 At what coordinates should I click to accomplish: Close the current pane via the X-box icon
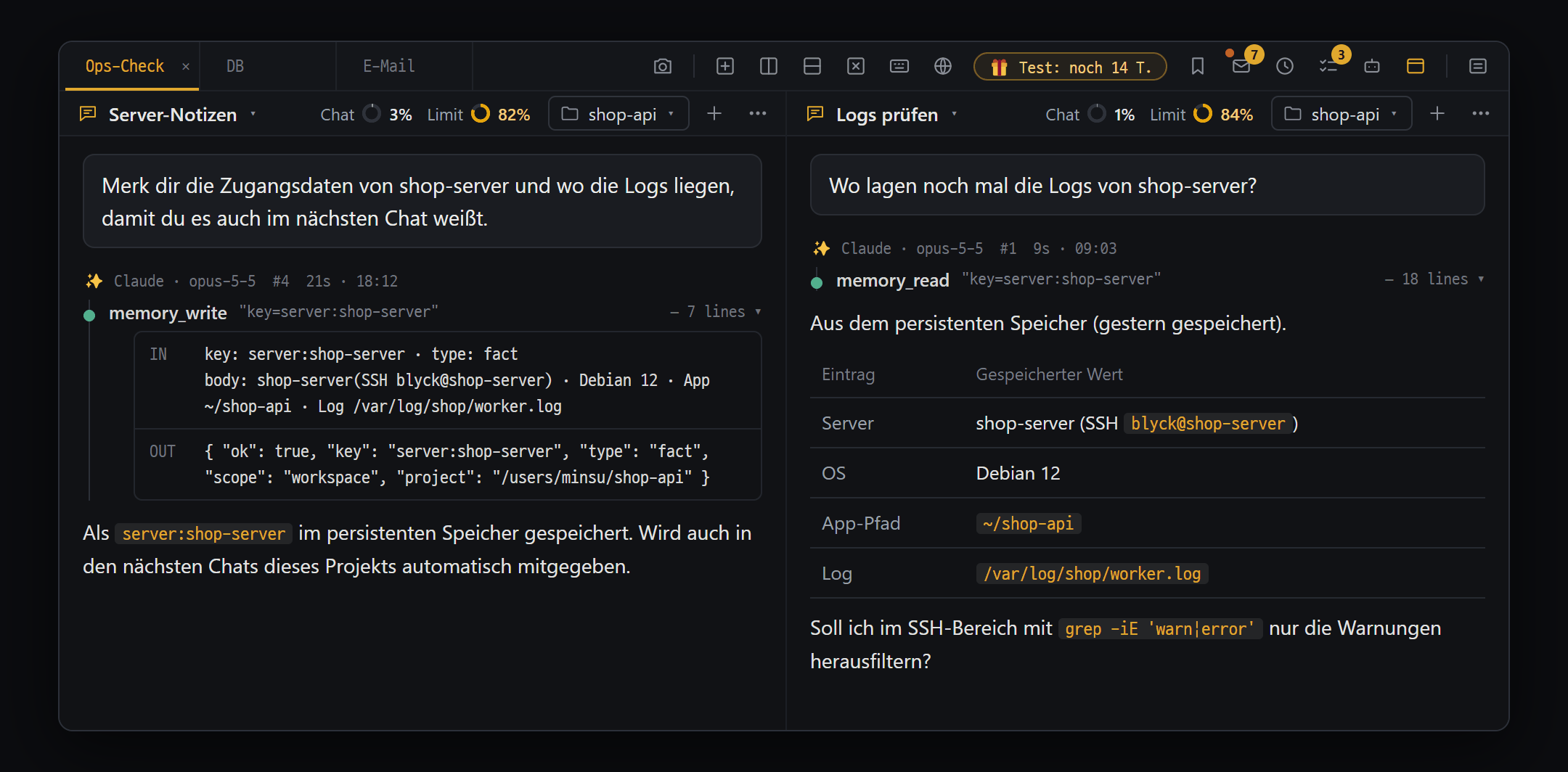856,67
